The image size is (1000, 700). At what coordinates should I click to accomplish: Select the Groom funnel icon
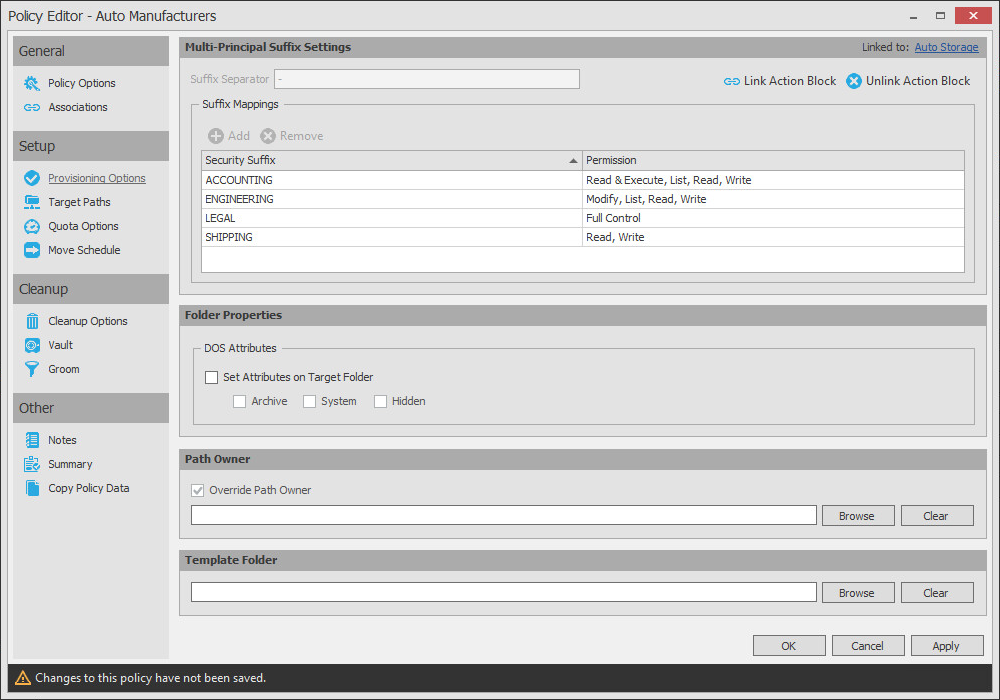pos(32,369)
